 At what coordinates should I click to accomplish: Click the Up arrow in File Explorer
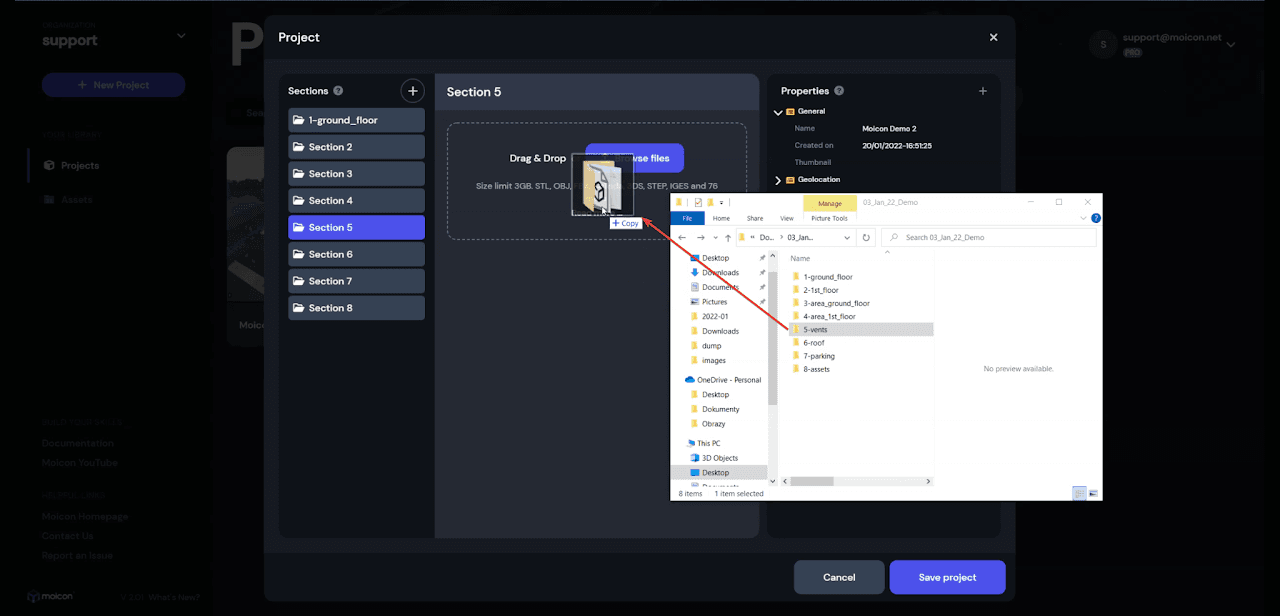click(727, 238)
